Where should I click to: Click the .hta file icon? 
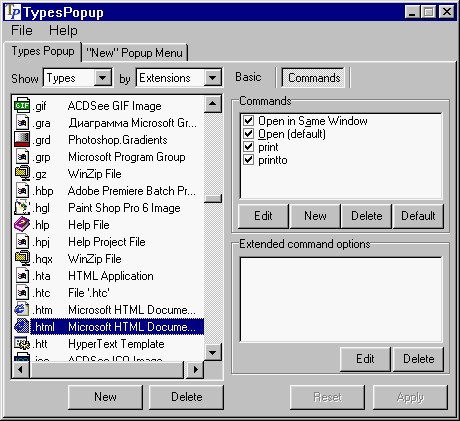coord(22,276)
